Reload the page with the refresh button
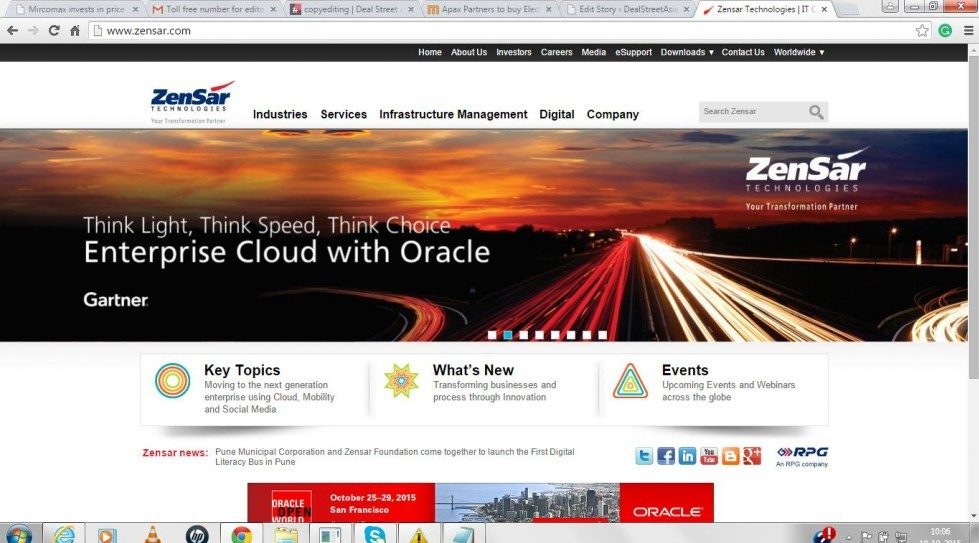979x543 pixels. pos(54,31)
